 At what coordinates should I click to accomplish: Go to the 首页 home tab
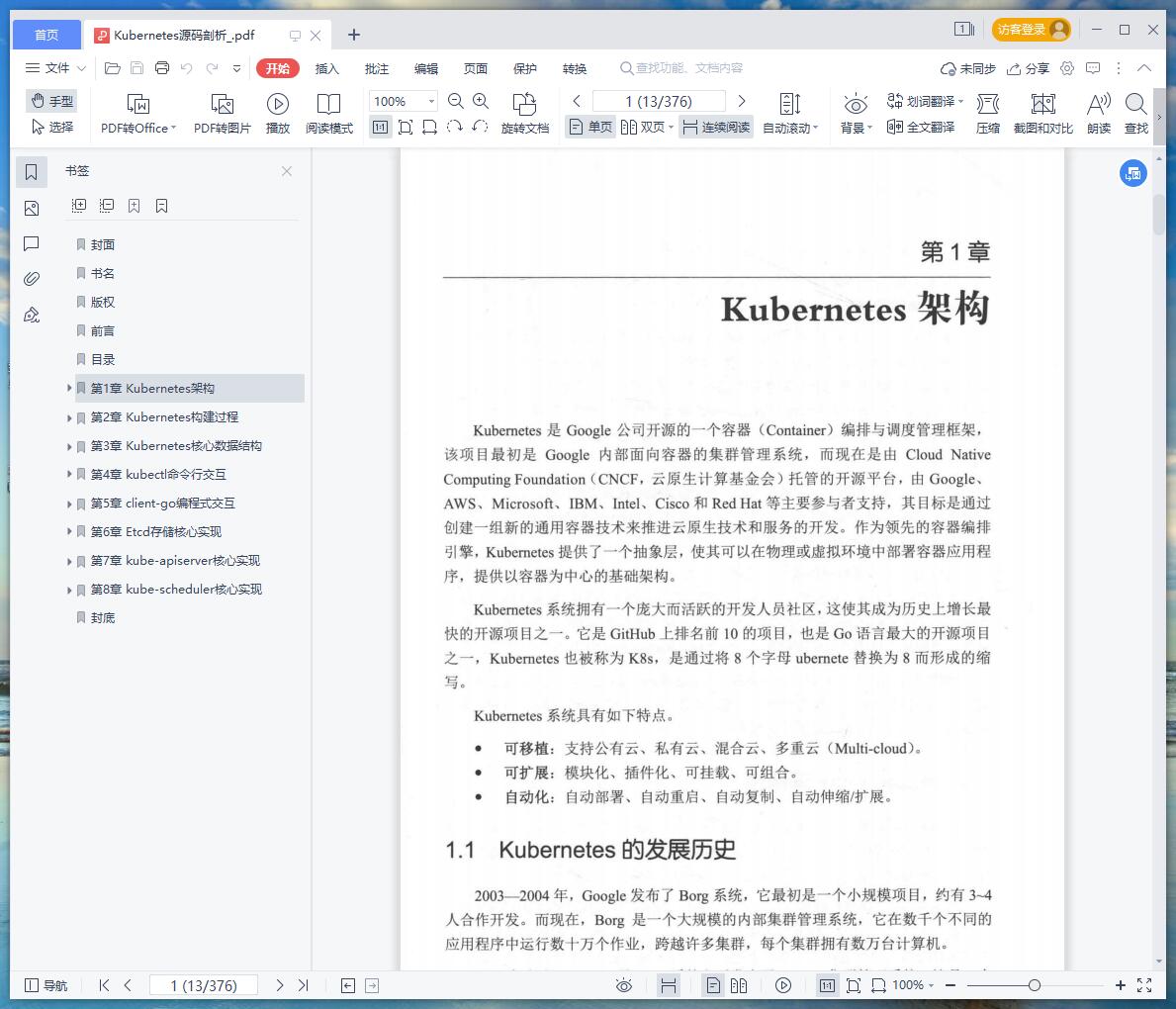point(46,35)
